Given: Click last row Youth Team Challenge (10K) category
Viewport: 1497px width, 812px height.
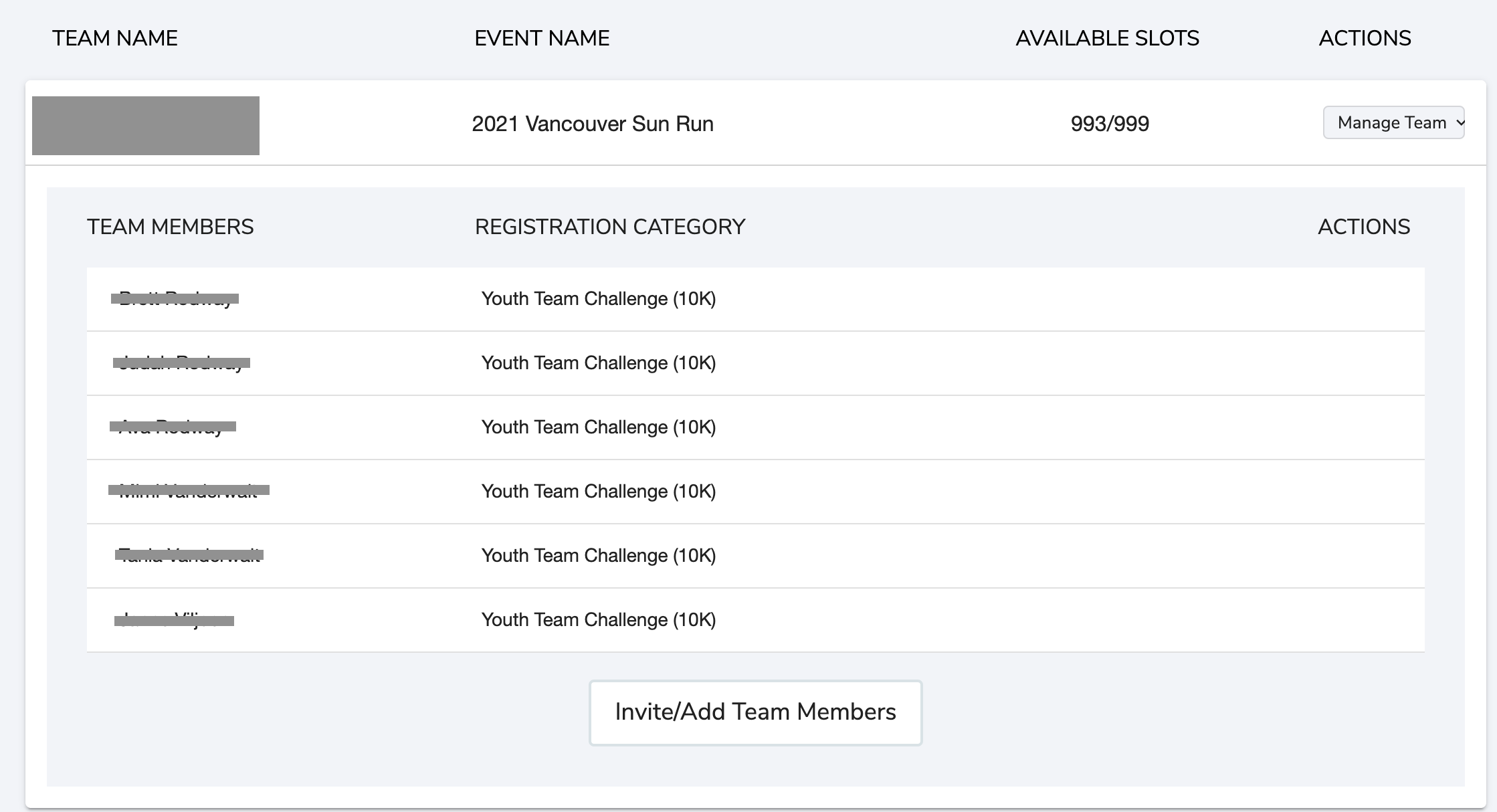Looking at the screenshot, I should [598, 620].
